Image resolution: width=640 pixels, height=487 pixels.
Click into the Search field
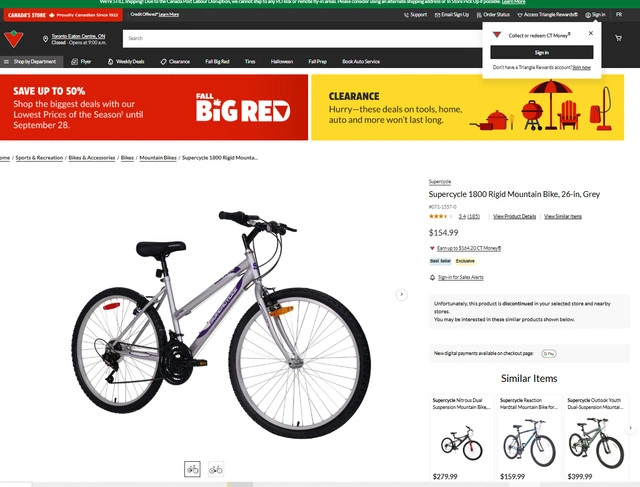click(302, 38)
